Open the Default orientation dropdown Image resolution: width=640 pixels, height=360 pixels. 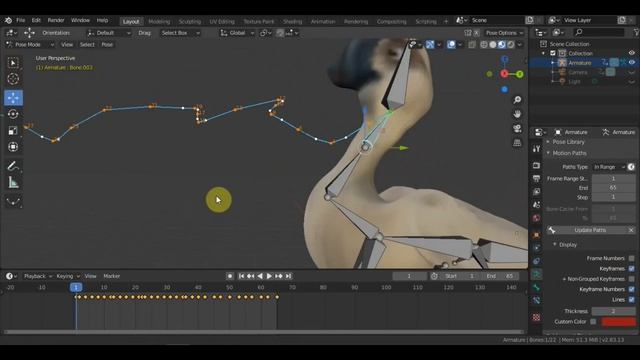109,33
